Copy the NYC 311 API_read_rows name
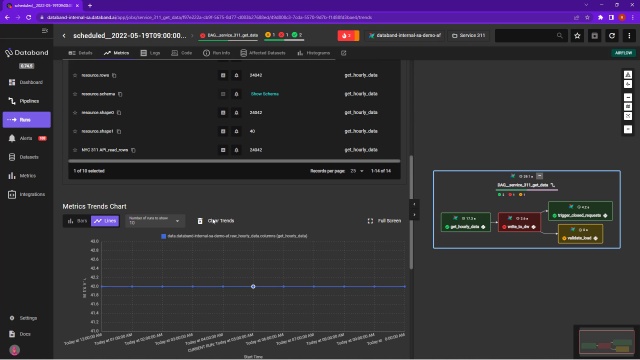The image size is (640, 360). tap(133, 150)
